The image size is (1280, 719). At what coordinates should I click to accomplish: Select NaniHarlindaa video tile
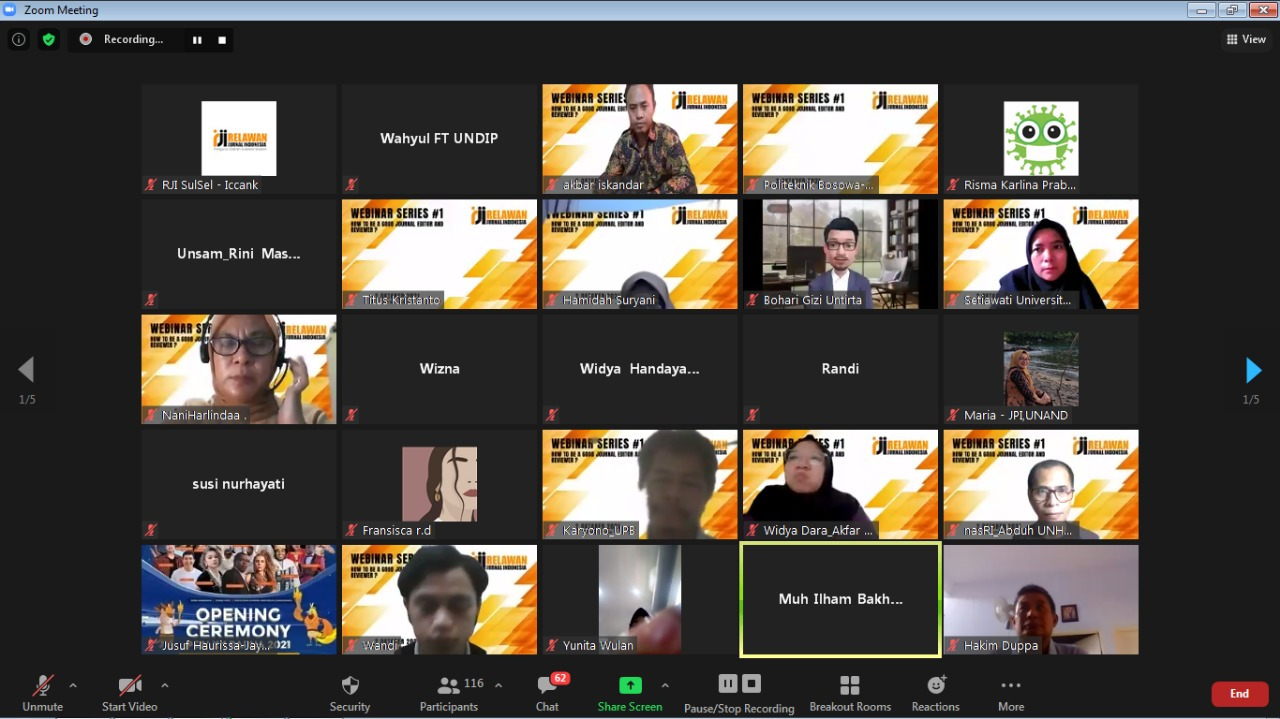click(x=239, y=369)
